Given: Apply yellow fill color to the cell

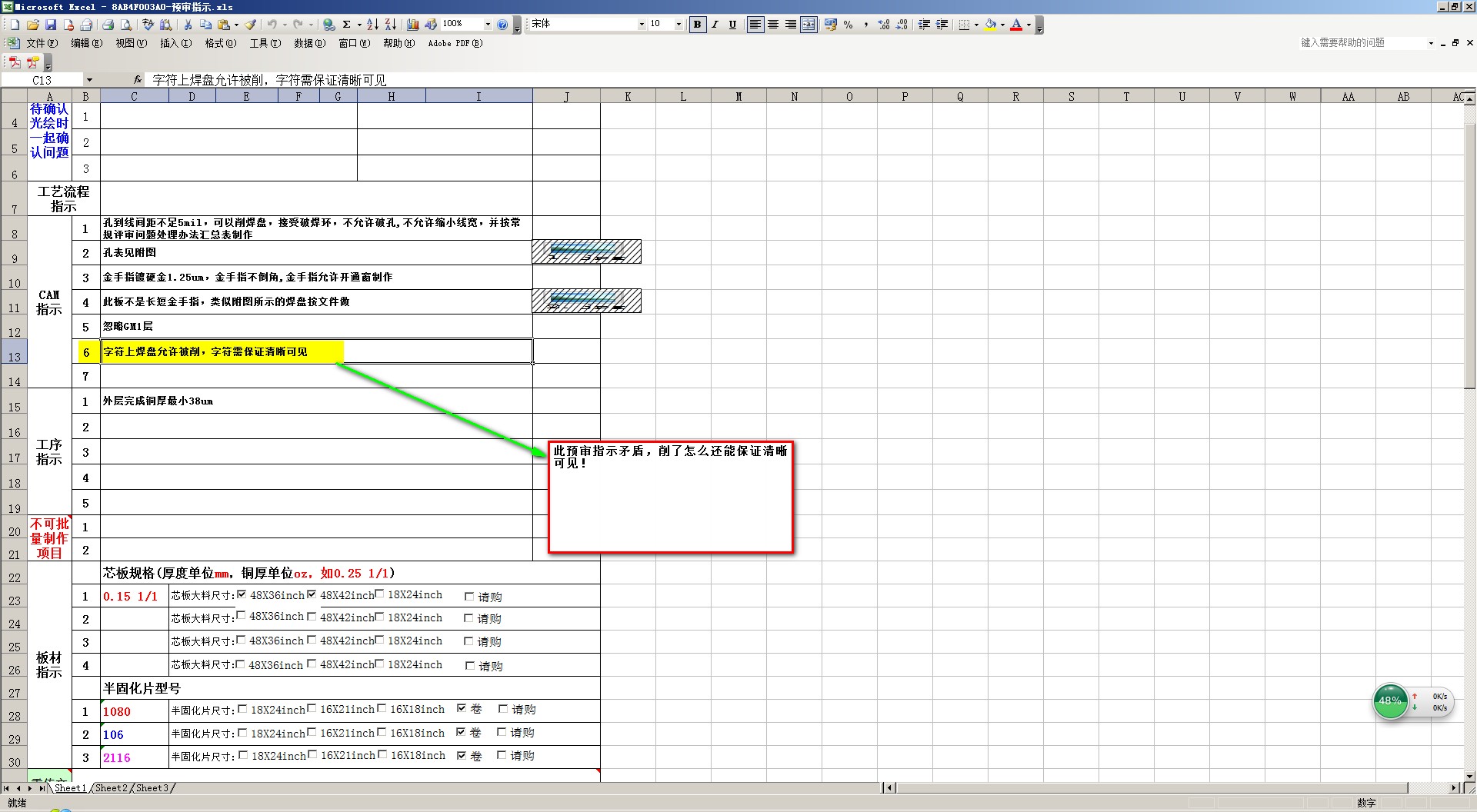Looking at the screenshot, I should 991,25.
